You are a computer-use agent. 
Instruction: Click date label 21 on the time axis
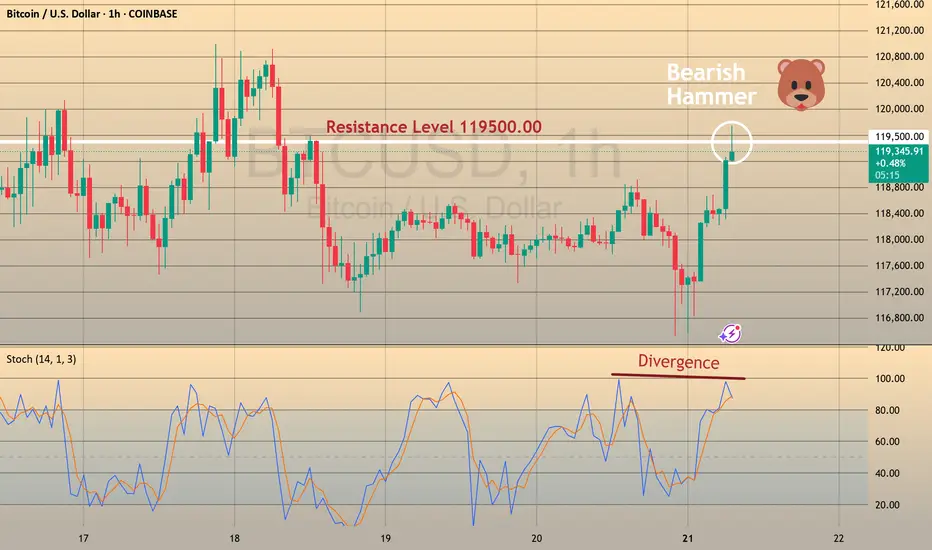(x=688, y=539)
